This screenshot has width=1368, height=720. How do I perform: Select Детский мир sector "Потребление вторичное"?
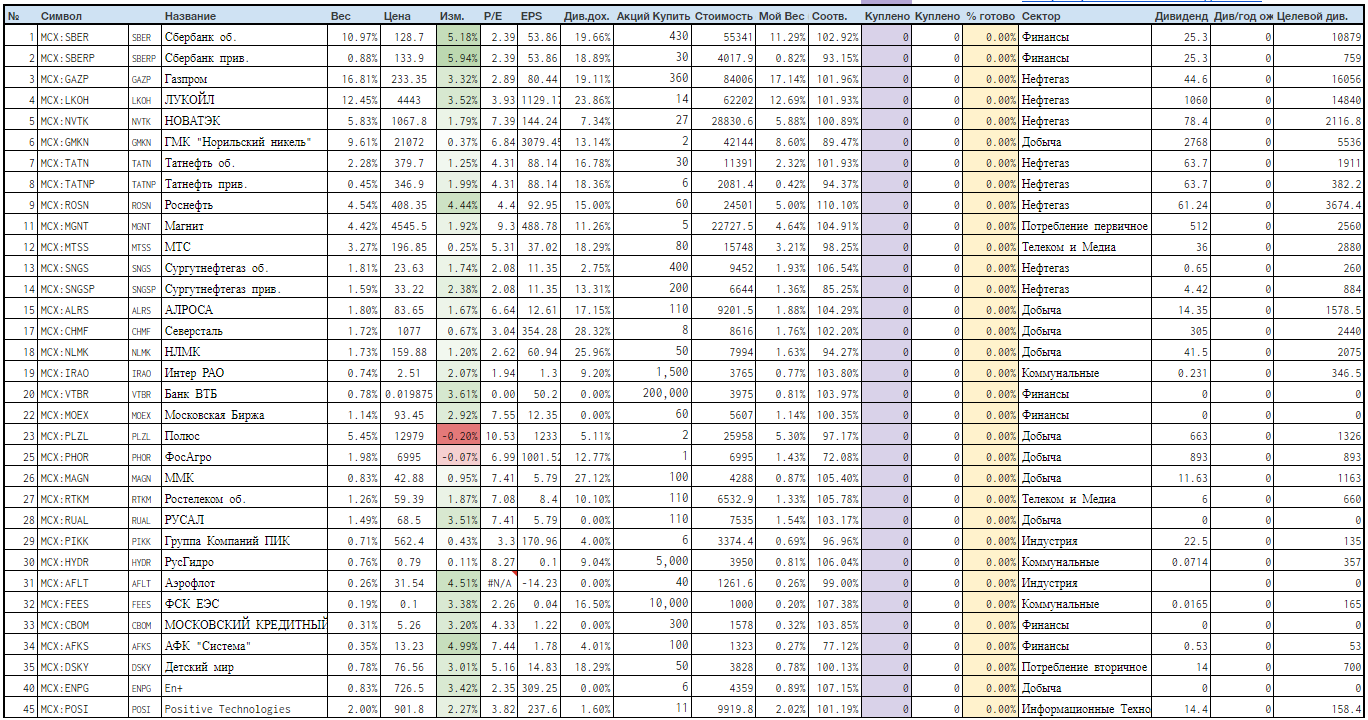pos(1085,667)
